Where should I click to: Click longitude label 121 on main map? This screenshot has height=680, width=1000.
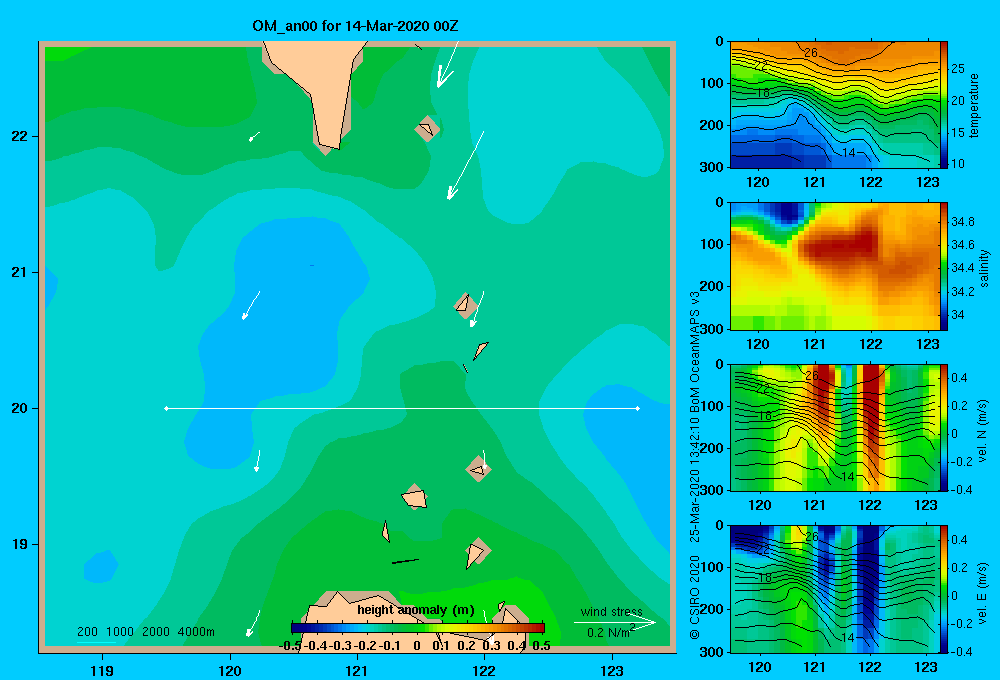pyautogui.click(x=357, y=670)
